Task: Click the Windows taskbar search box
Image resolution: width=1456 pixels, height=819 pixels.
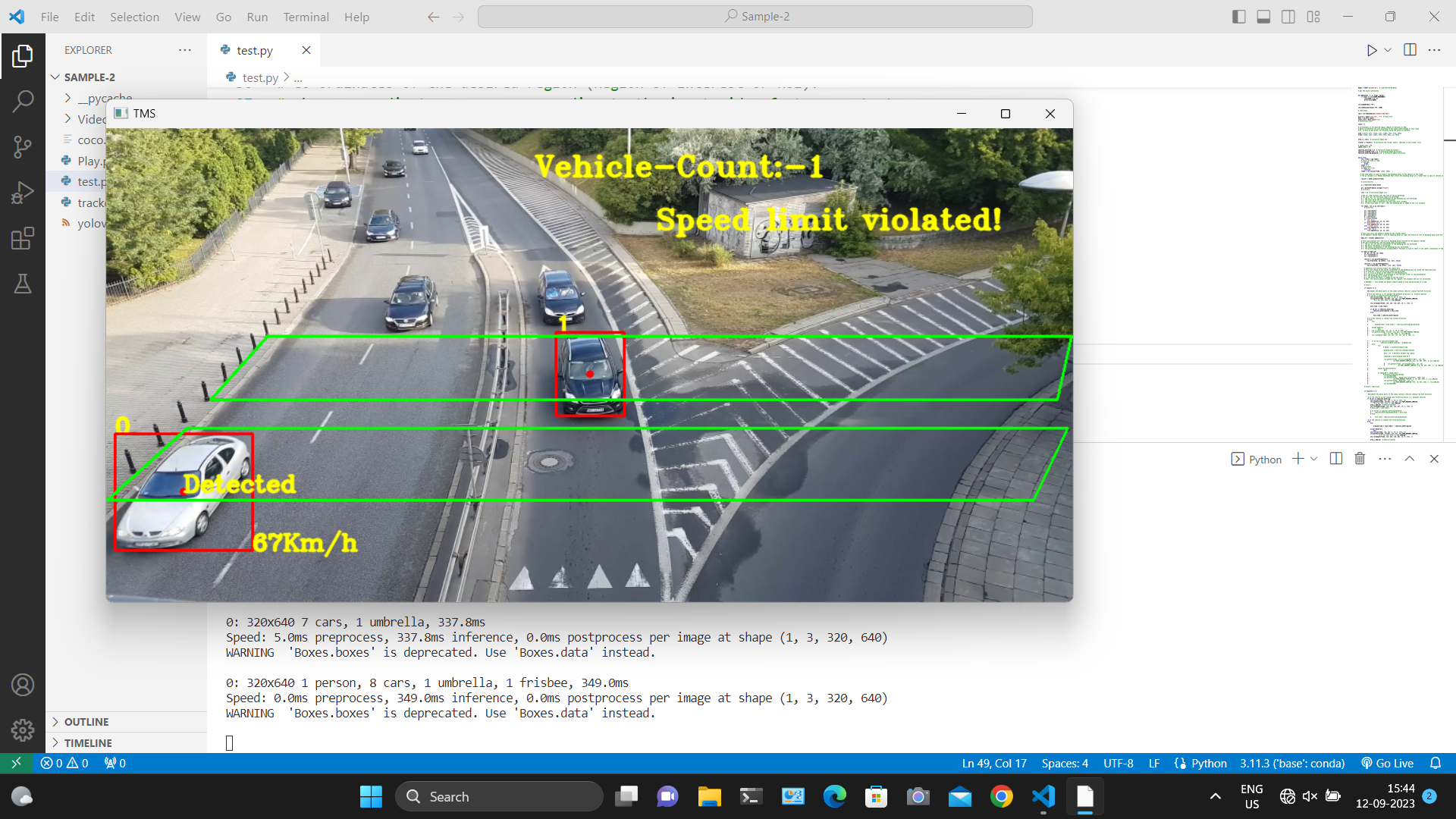Action: click(x=499, y=796)
